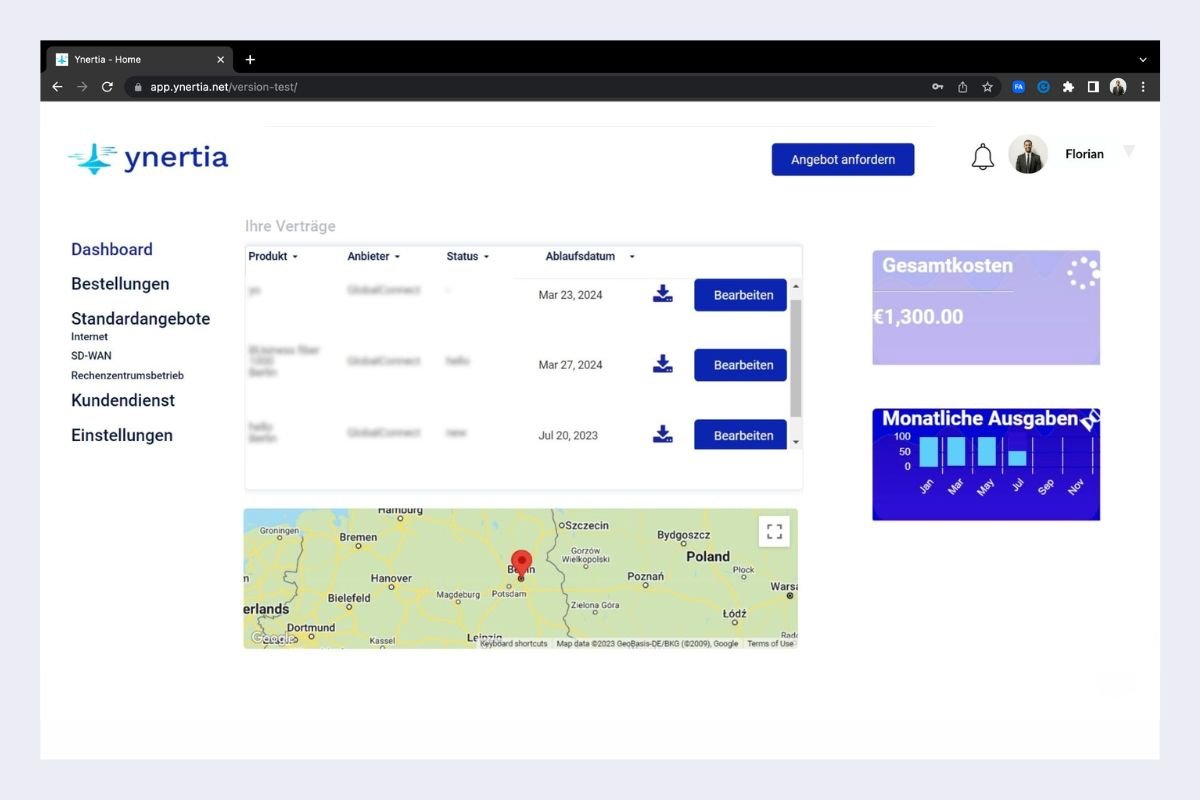
Task: Navigate to Bestellungen in sidebar
Action: click(120, 284)
